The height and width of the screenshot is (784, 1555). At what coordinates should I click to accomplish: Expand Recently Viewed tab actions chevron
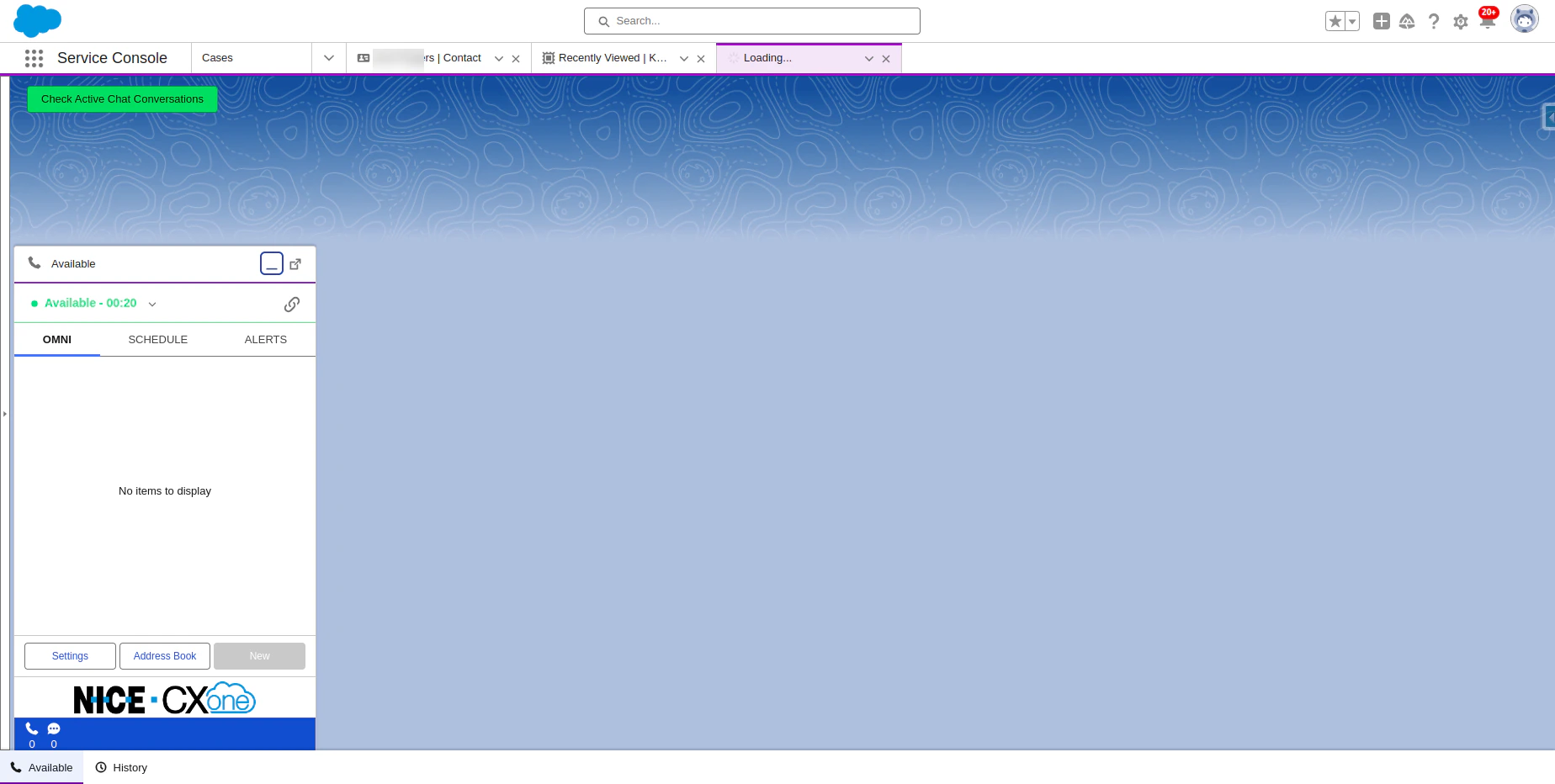click(x=684, y=59)
